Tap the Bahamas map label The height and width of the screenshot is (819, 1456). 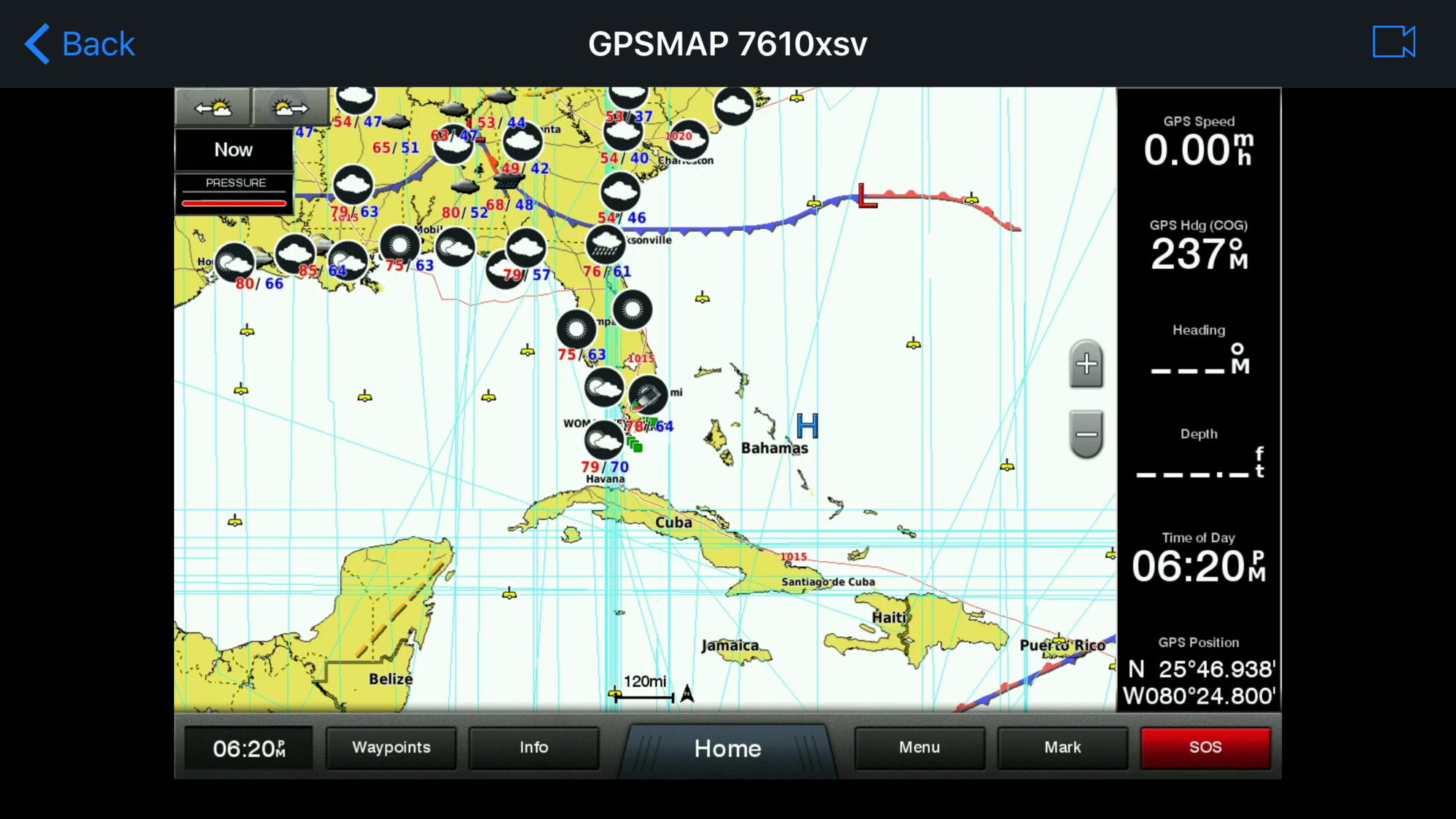(x=775, y=448)
